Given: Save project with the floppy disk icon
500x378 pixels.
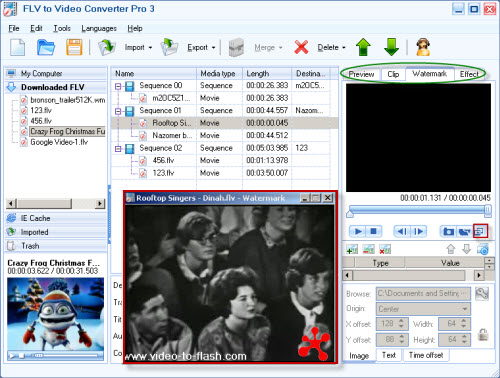Looking at the screenshot, I should point(74,47).
